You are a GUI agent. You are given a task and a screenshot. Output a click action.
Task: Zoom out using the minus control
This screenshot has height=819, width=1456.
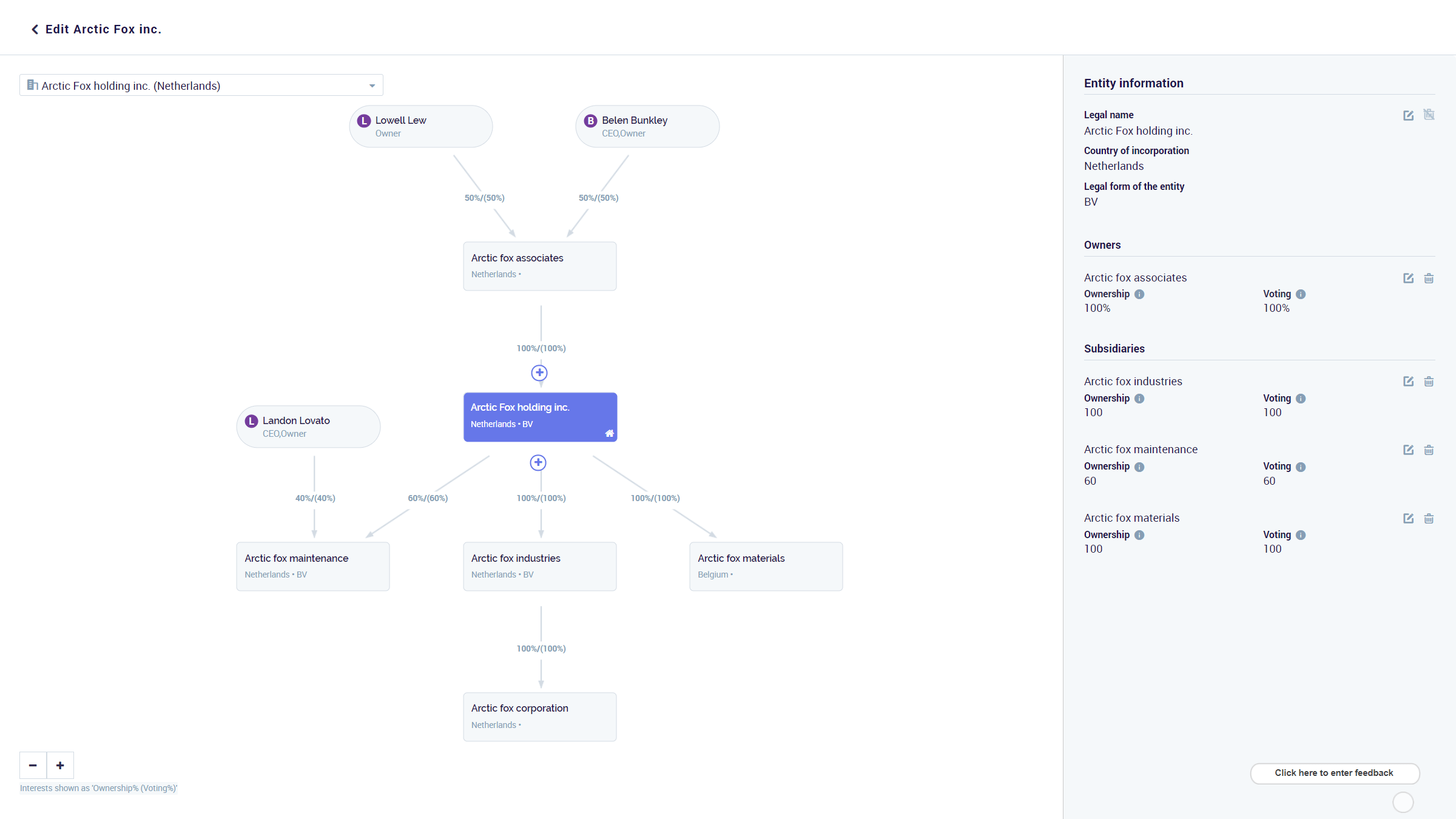[33, 765]
